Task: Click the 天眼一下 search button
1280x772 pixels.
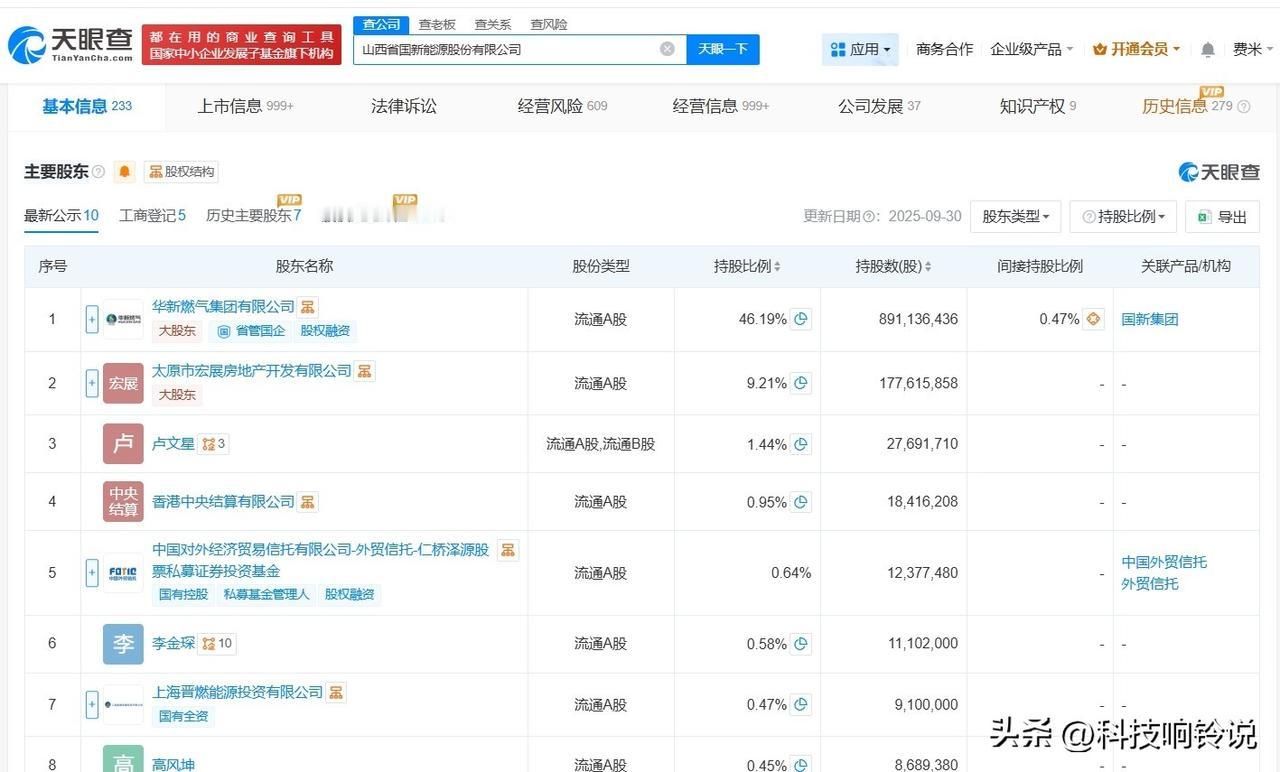Action: pos(723,49)
